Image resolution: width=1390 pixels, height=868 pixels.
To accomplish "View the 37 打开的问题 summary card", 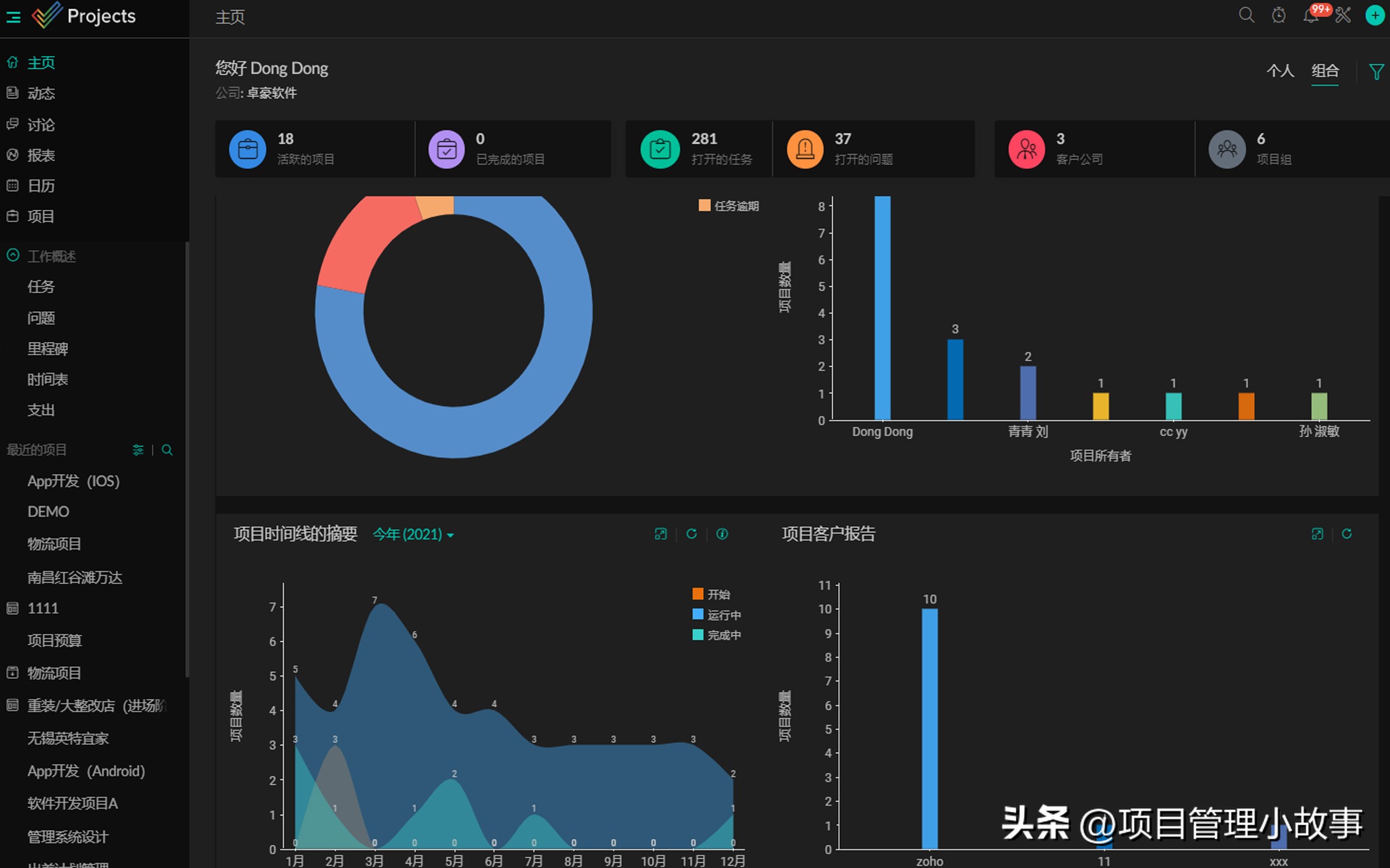I will [875, 148].
